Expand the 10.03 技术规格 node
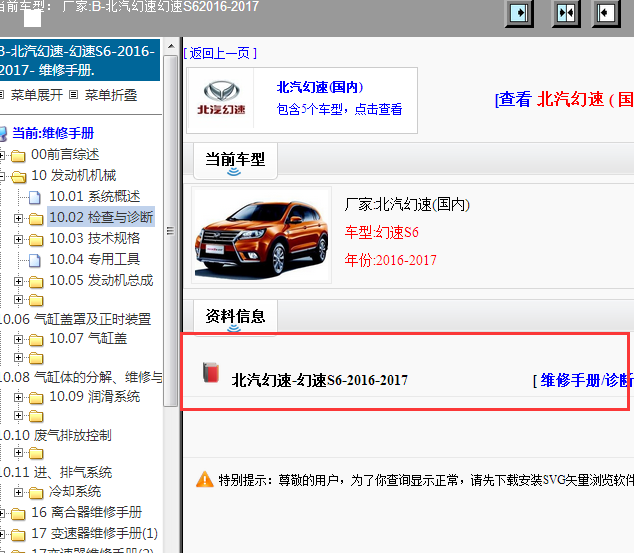Image resolution: width=634 pixels, height=553 pixels. coord(18,239)
